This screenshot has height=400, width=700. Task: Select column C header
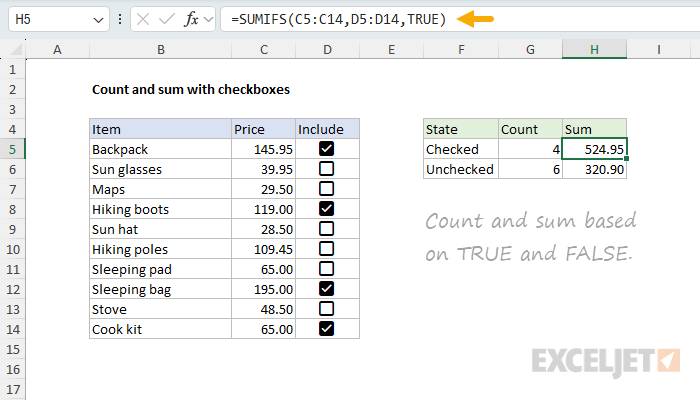point(264,50)
